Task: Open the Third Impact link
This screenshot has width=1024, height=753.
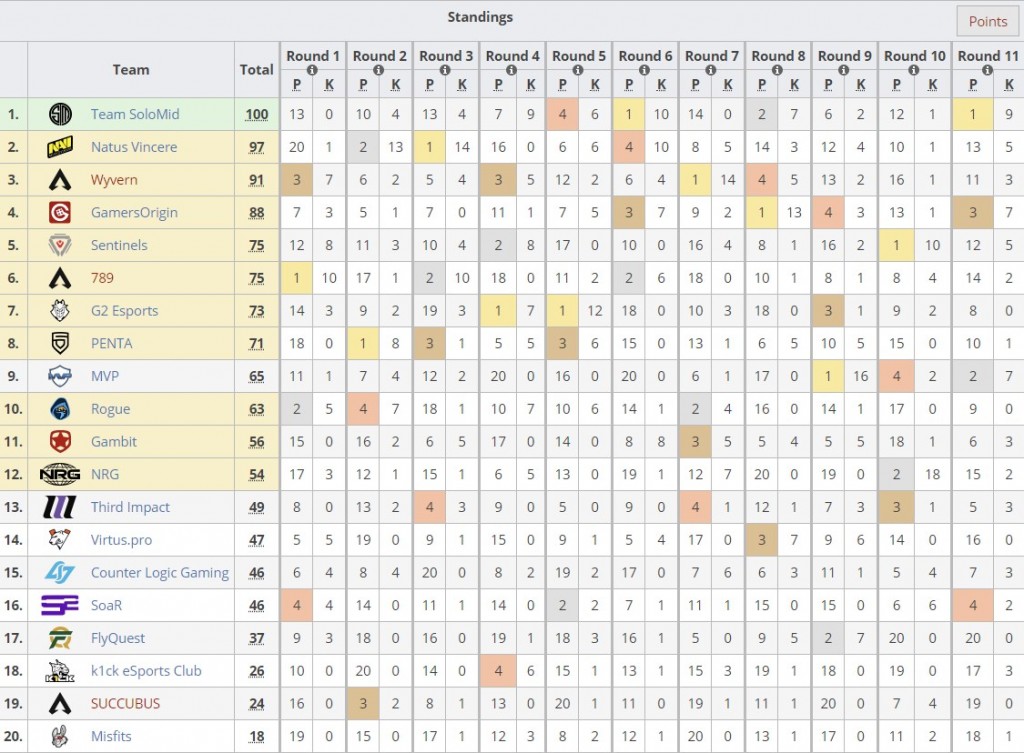Action: [x=130, y=507]
